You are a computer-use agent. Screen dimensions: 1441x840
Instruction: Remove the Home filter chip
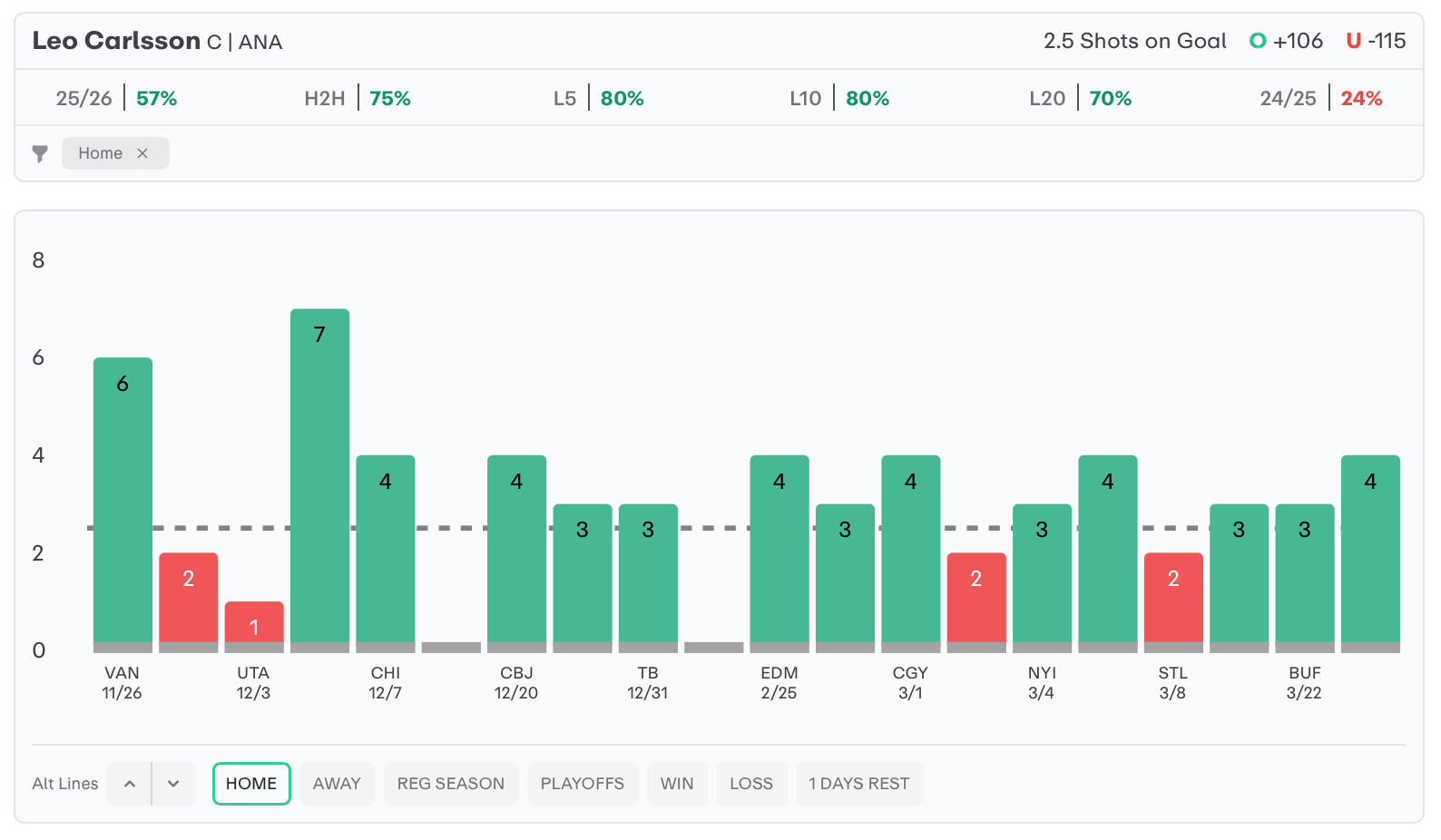click(x=142, y=153)
